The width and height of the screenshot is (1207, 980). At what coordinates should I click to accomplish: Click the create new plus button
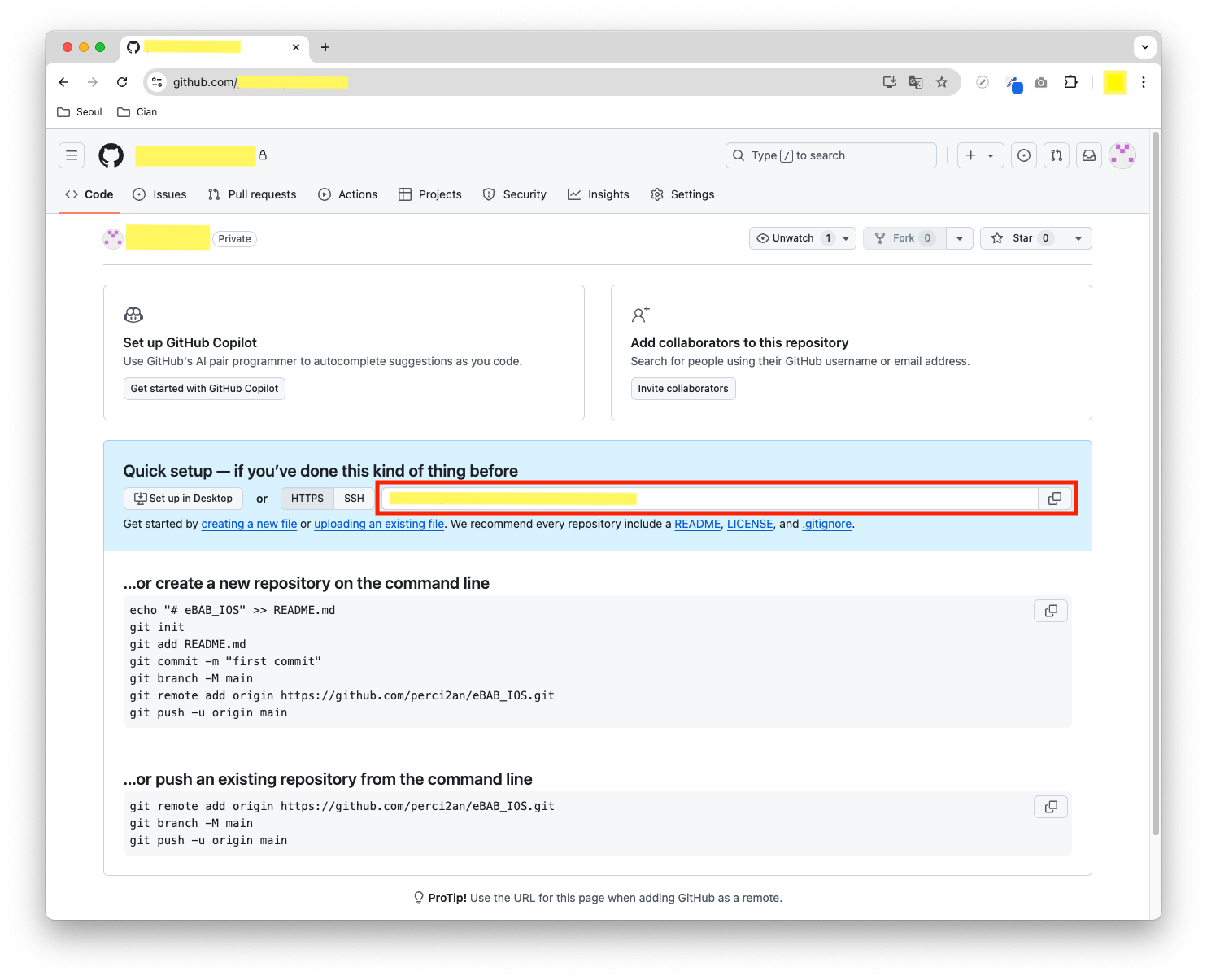[981, 155]
